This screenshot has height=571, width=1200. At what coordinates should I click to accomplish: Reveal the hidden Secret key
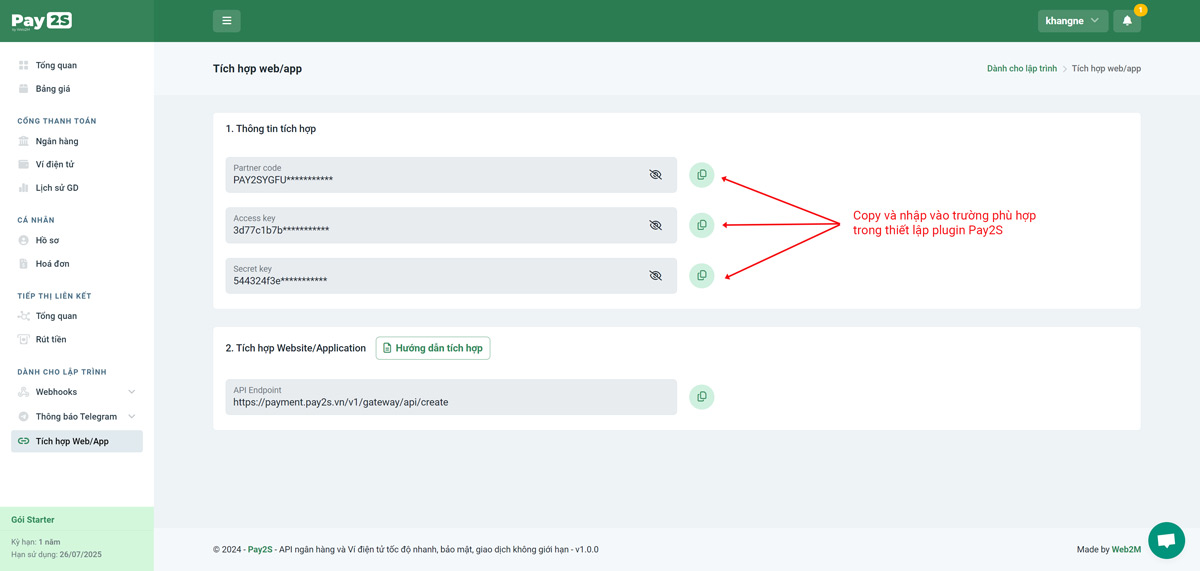pyautogui.click(x=656, y=275)
